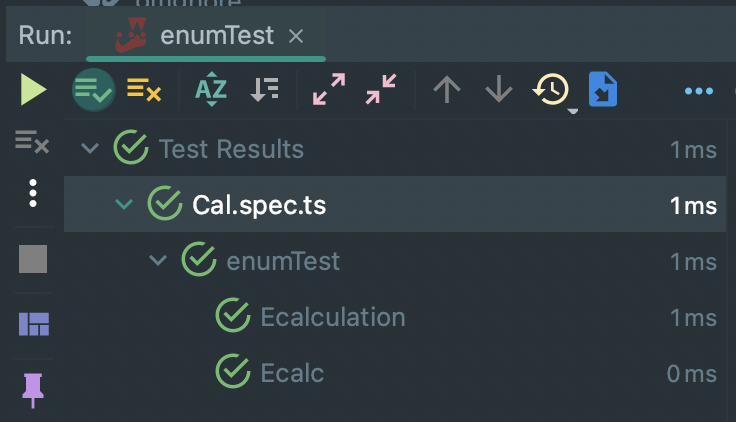
Task: Click the green Run tests play button
Action: (33, 90)
